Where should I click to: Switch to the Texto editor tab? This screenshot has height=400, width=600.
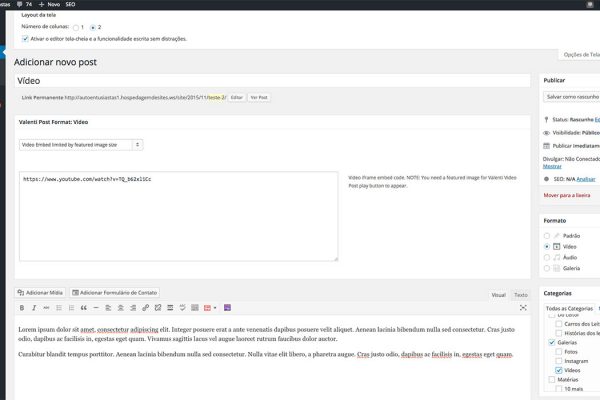tap(521, 295)
